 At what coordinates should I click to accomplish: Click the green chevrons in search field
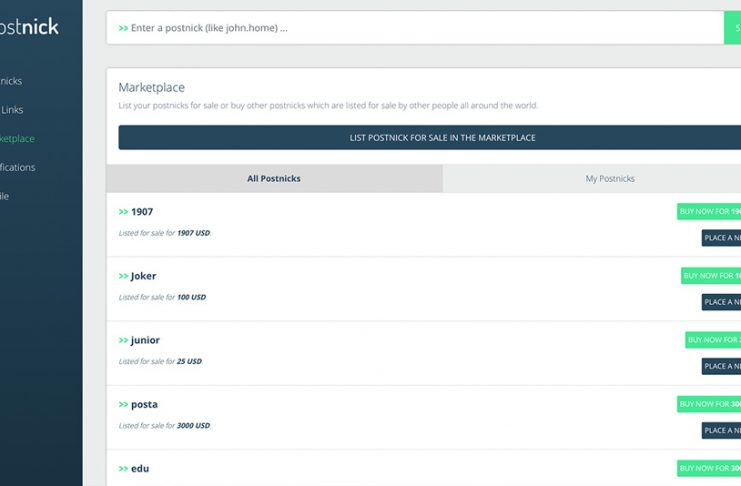[123, 28]
